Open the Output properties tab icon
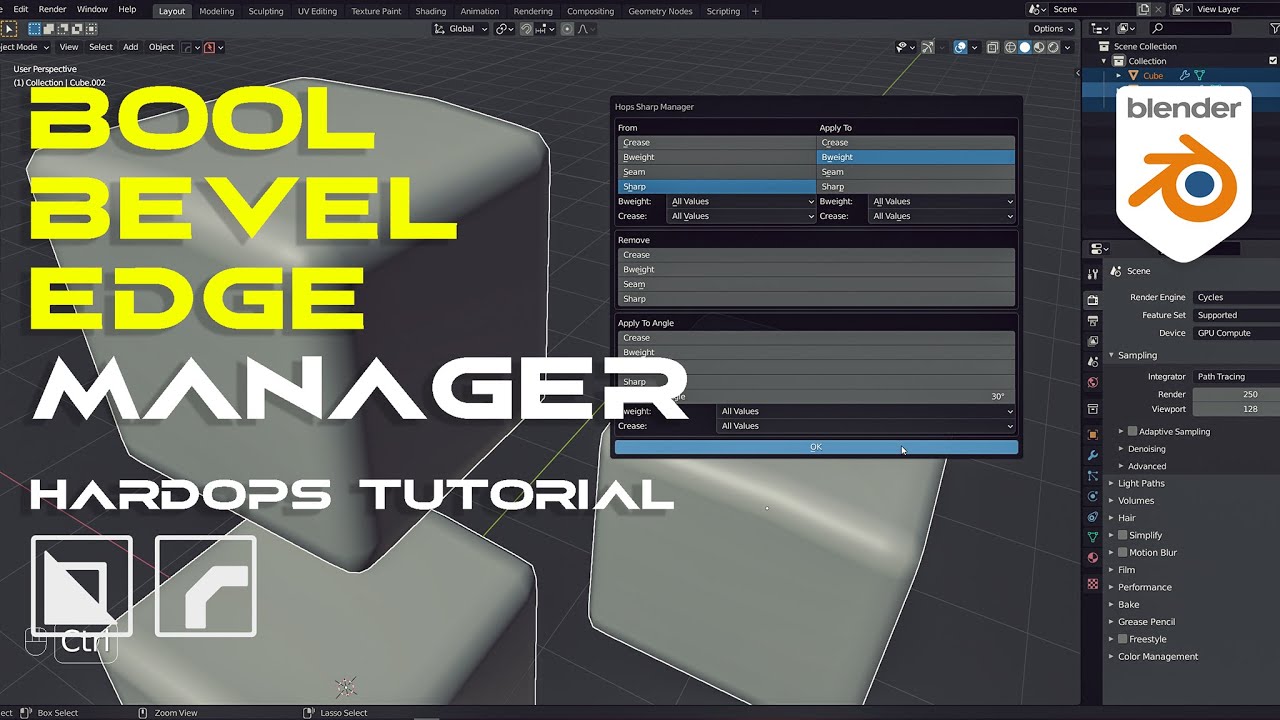 click(1092, 321)
